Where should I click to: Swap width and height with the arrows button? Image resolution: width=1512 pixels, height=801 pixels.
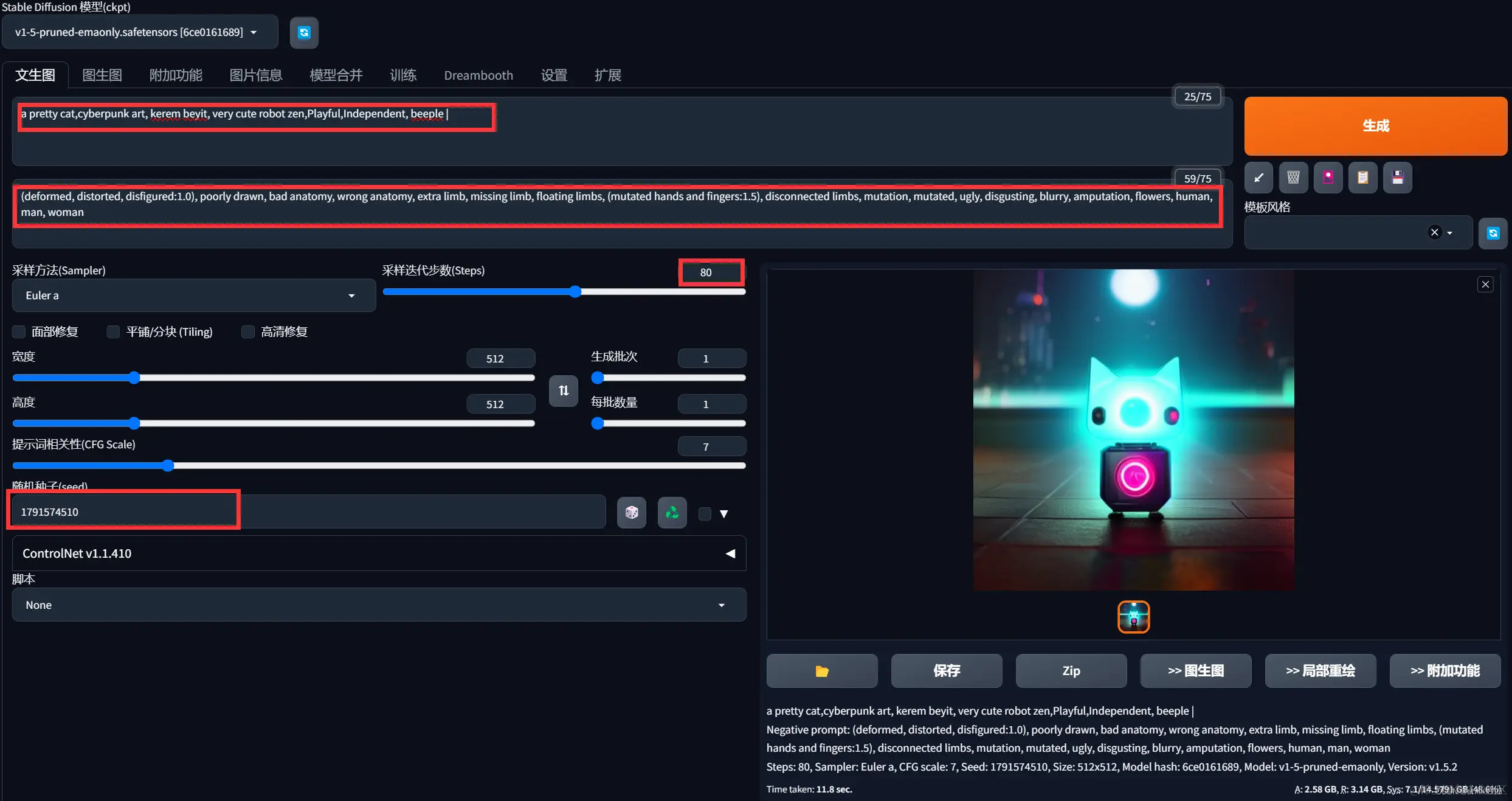563,390
